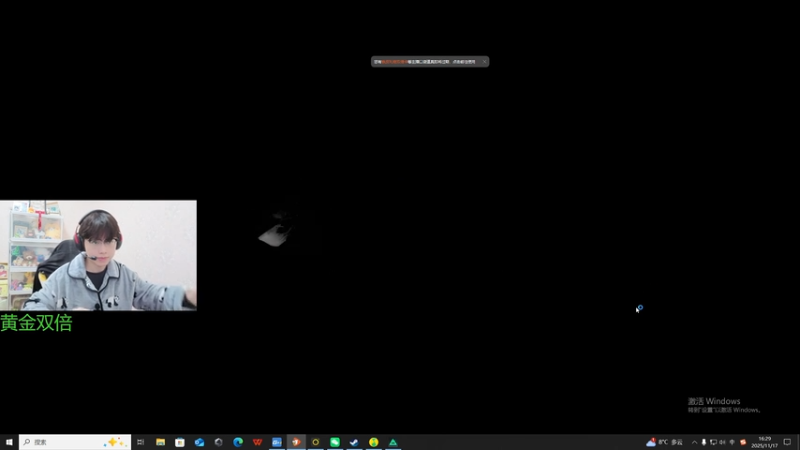The image size is (800, 450).
Task: Click the microphone tray icon
Action: (704, 442)
